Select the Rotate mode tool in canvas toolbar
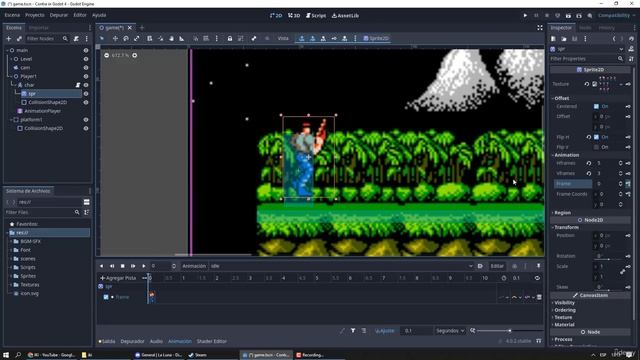 tap(126, 38)
